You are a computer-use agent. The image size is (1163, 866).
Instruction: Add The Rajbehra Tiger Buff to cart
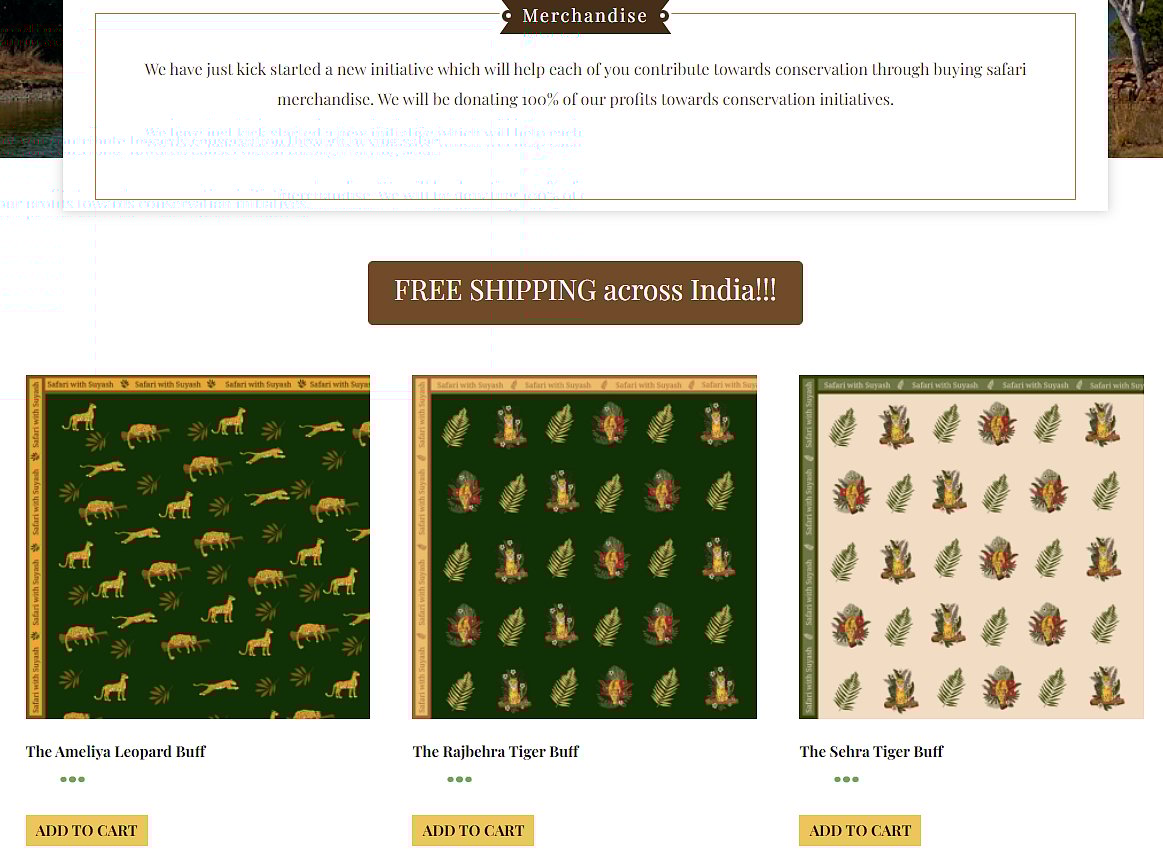click(x=473, y=830)
